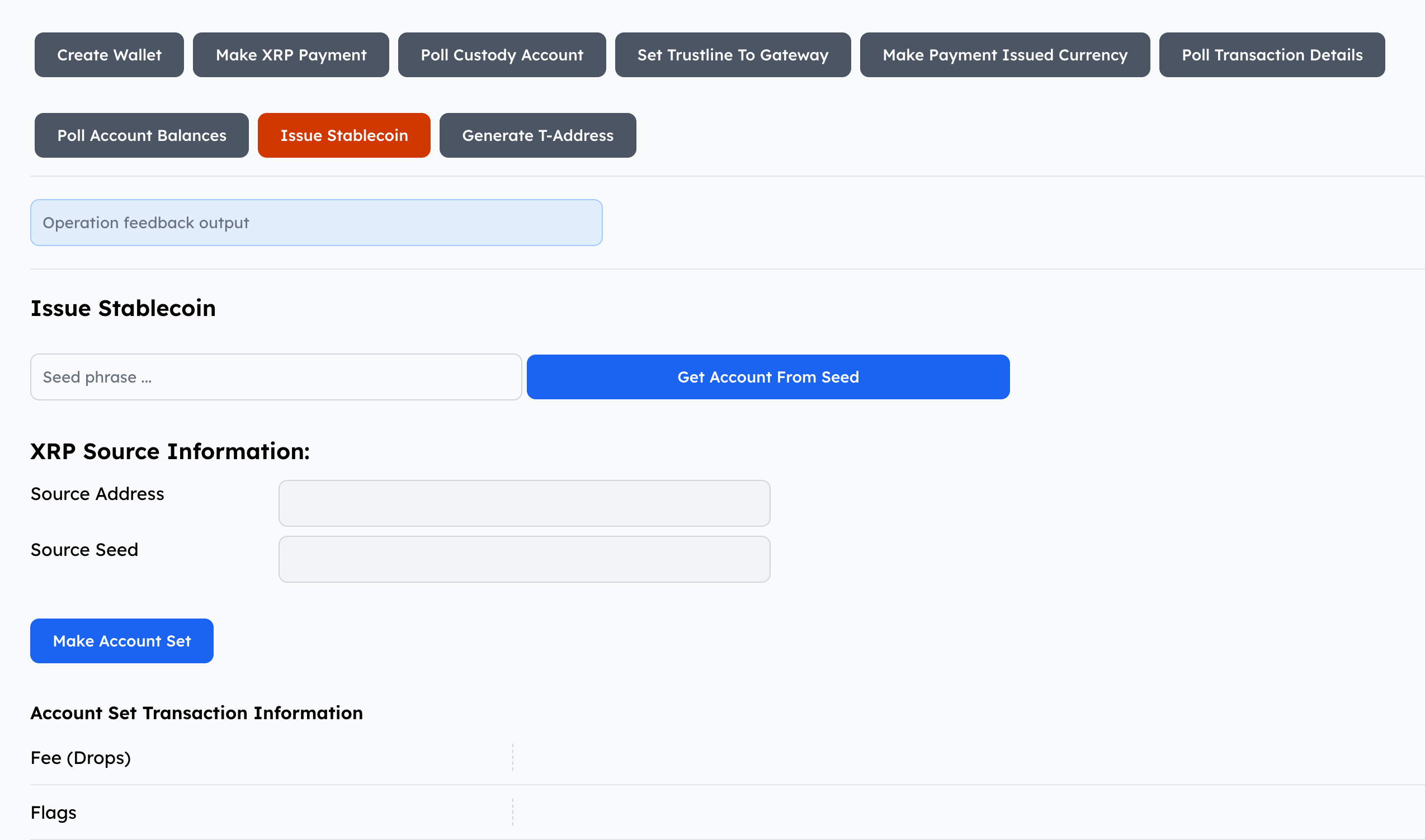1425x840 pixels.
Task: Go to Make Payment Issued Currency
Action: 1004,55
